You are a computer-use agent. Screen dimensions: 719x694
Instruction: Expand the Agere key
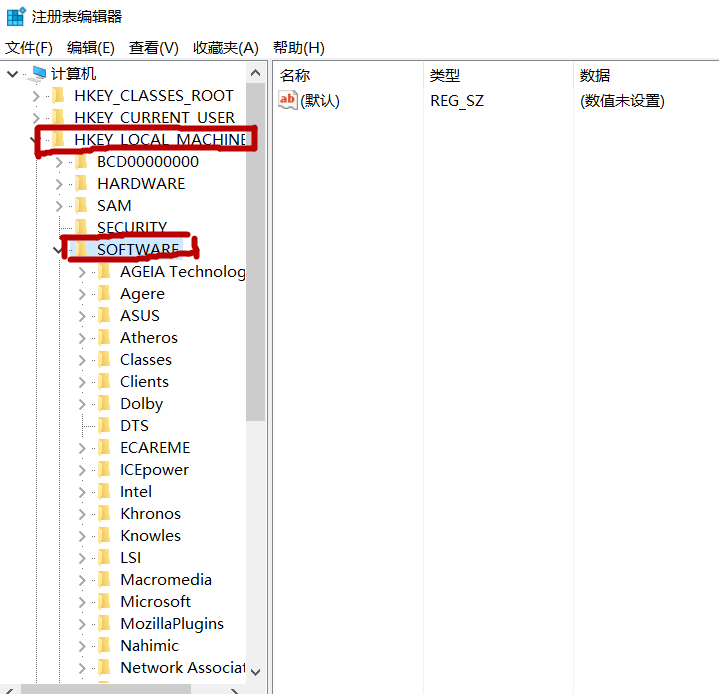click(x=82, y=294)
